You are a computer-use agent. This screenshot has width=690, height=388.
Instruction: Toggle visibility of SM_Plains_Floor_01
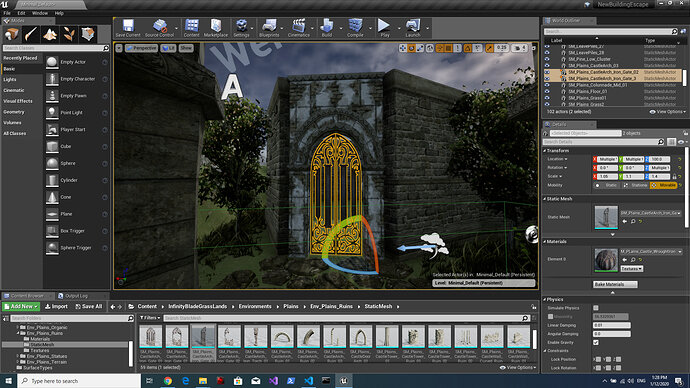coord(547,92)
